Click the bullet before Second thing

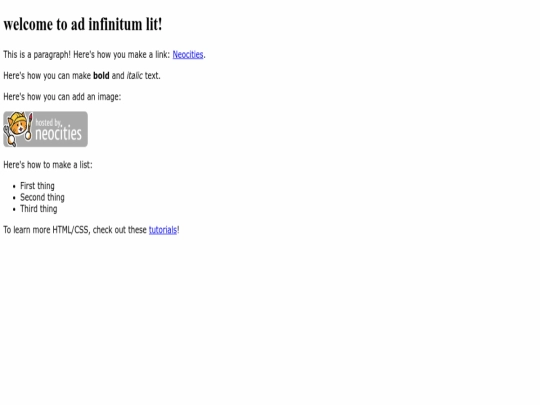pos(14,198)
